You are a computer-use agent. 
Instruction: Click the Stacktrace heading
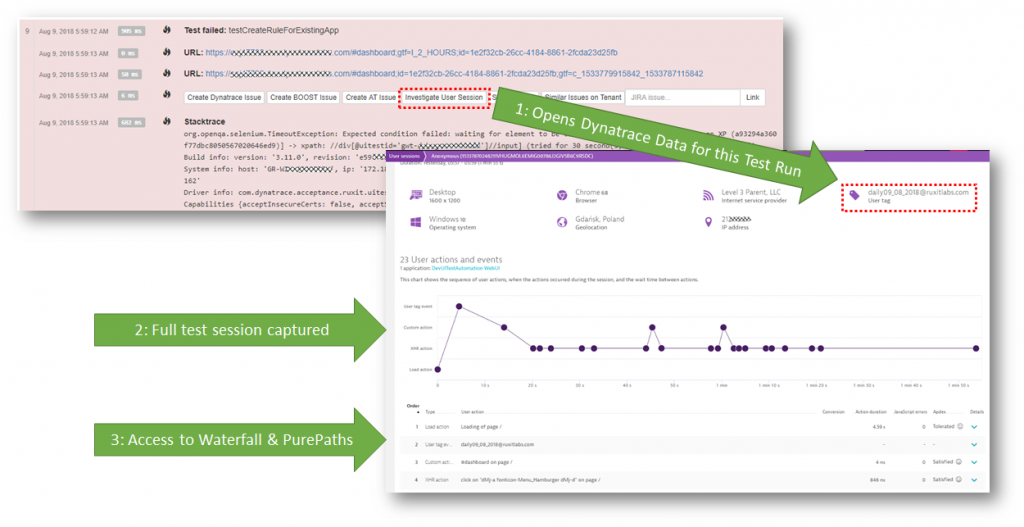click(204, 121)
